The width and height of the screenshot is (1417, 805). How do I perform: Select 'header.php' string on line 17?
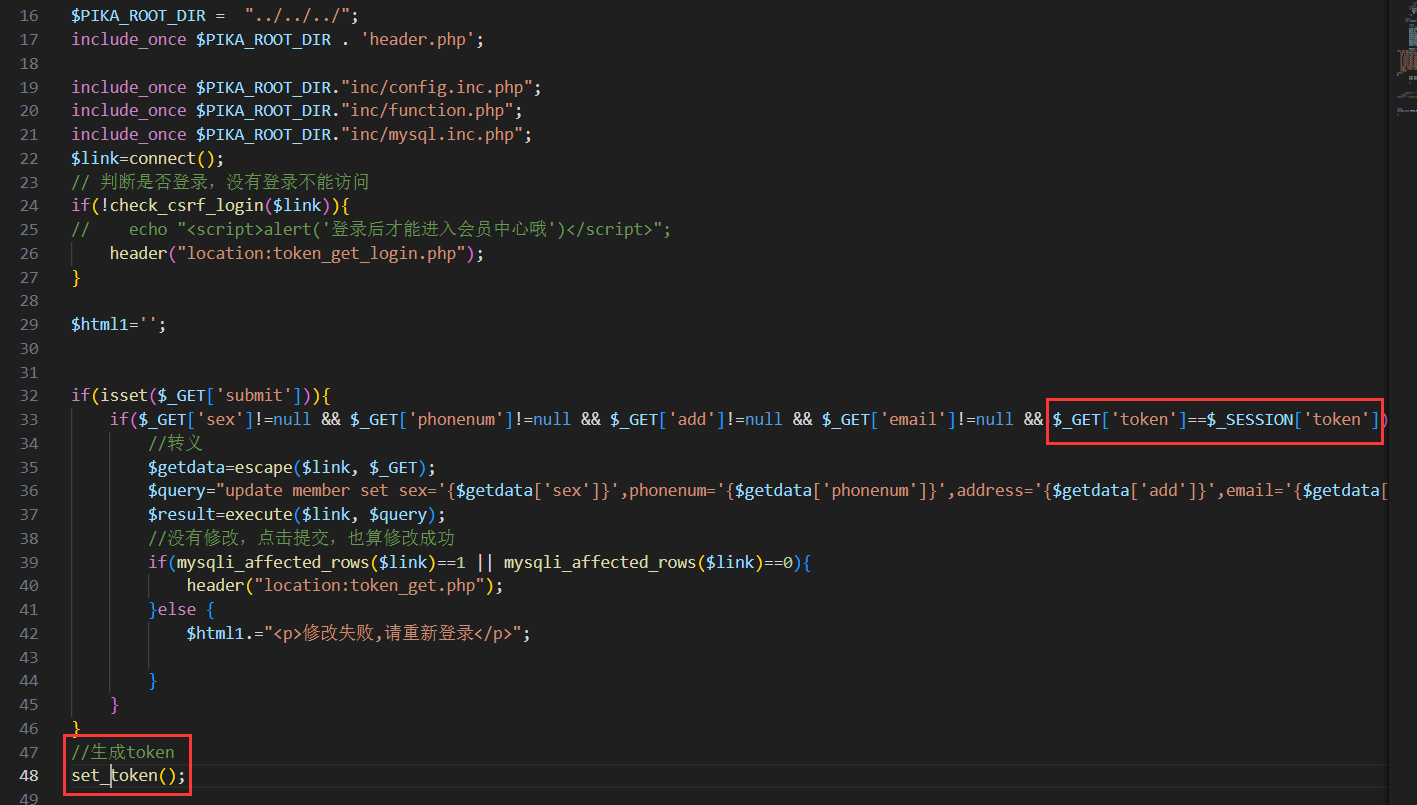pos(417,40)
